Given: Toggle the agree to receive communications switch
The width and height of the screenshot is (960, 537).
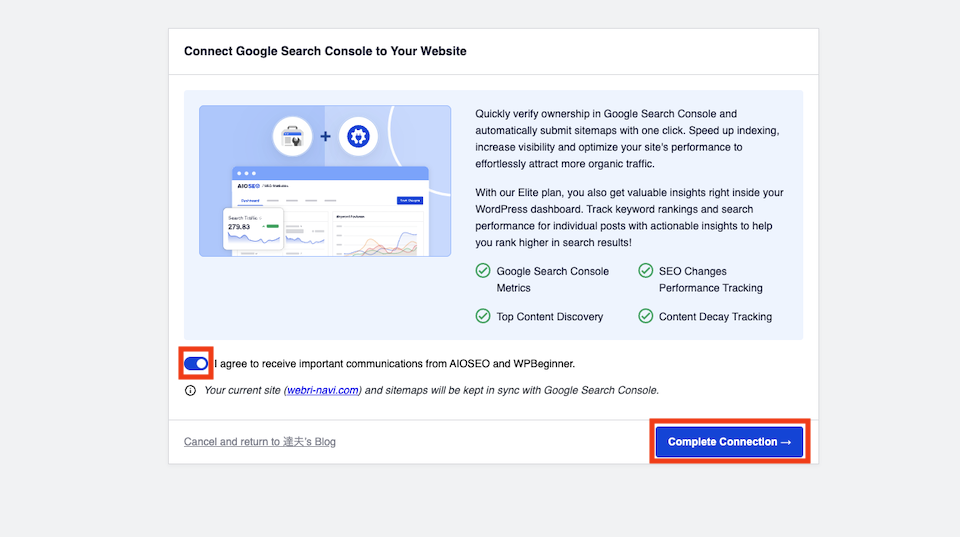Looking at the screenshot, I should pos(196,364).
